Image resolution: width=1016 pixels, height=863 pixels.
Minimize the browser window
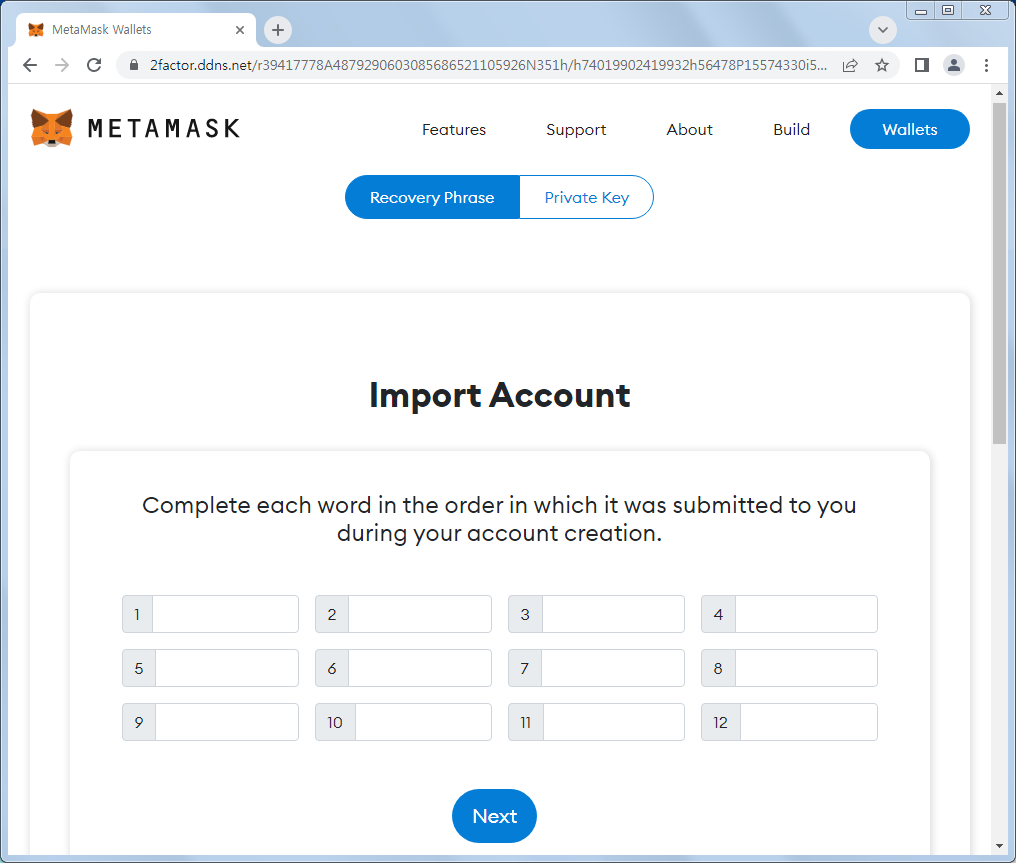point(920,10)
